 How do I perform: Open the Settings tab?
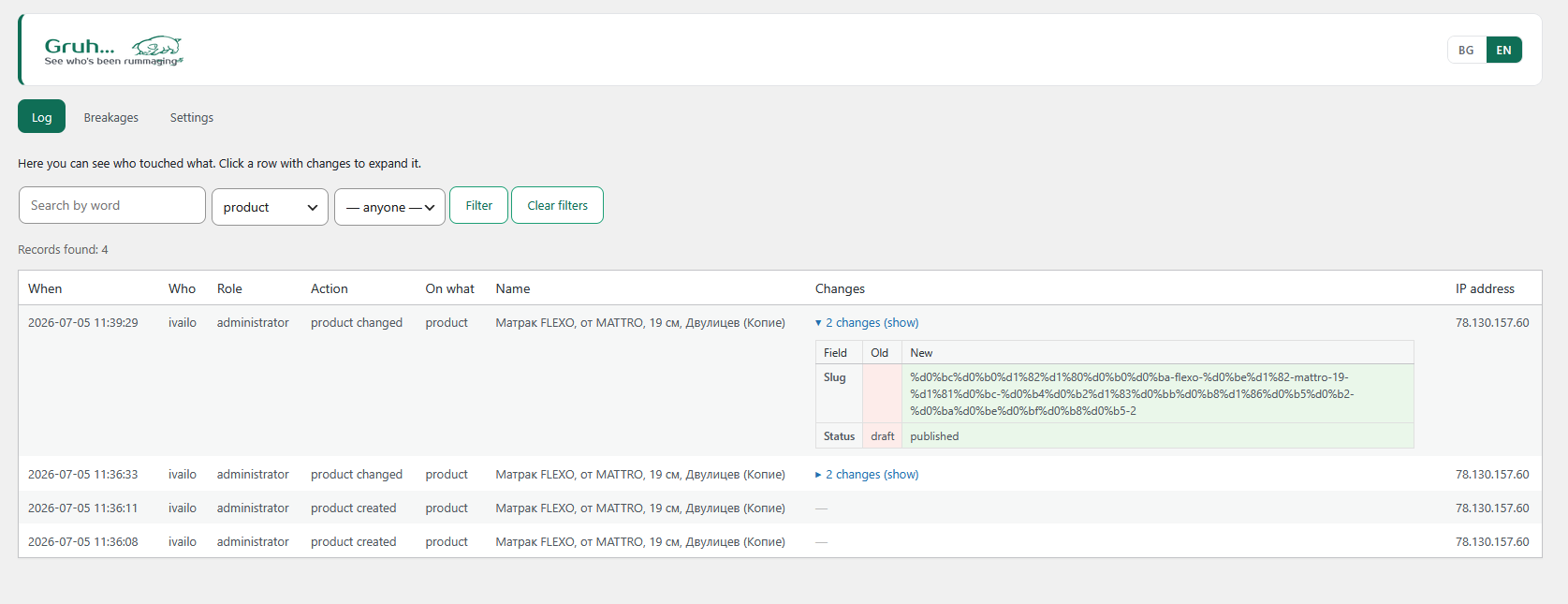click(x=192, y=117)
